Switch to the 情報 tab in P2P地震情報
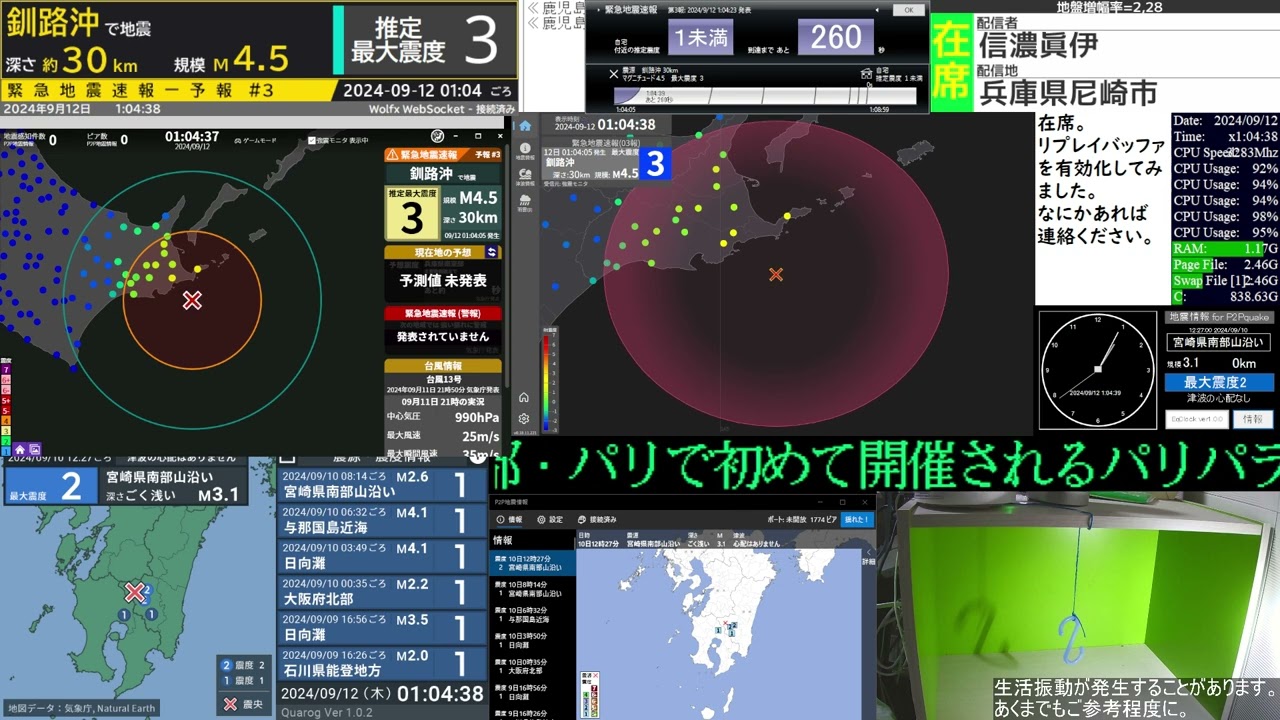This screenshot has height=720, width=1280. tap(509, 520)
